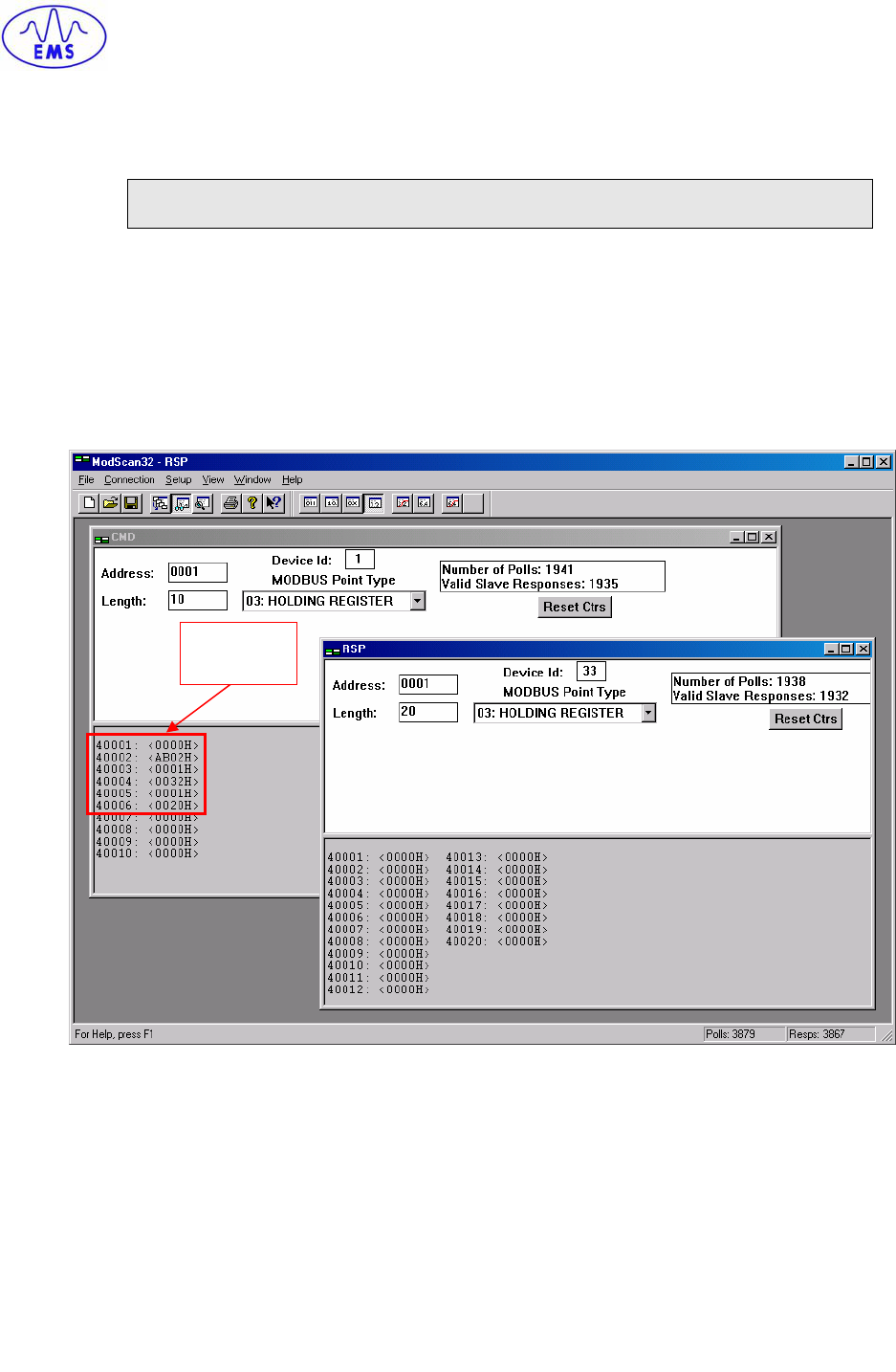
Task: Click register 40020 row in RSP window
Action: click(497, 941)
